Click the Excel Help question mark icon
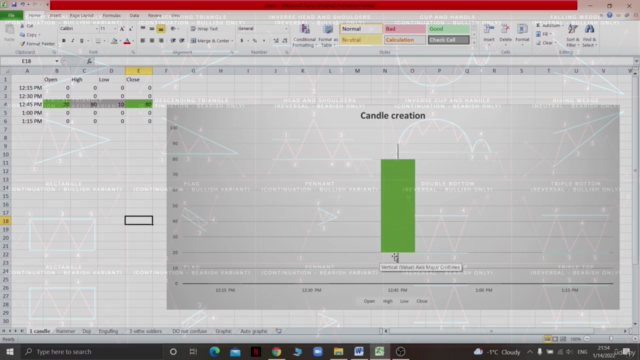The width and height of the screenshot is (640, 360). (609, 15)
